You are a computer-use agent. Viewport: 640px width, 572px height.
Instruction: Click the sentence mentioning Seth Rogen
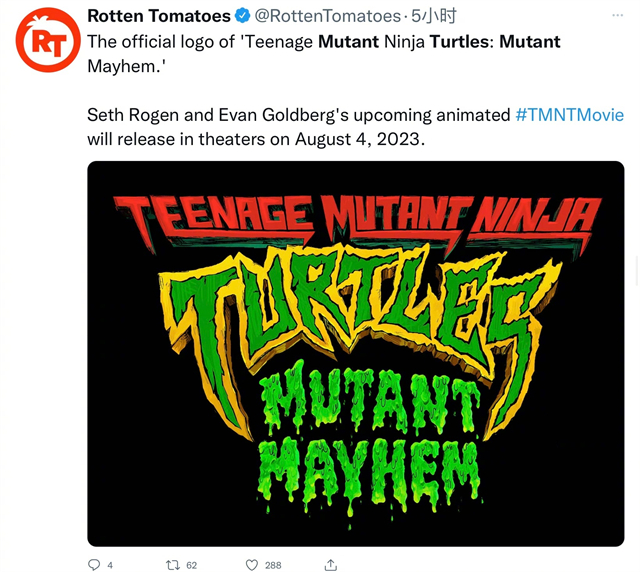coord(356,127)
